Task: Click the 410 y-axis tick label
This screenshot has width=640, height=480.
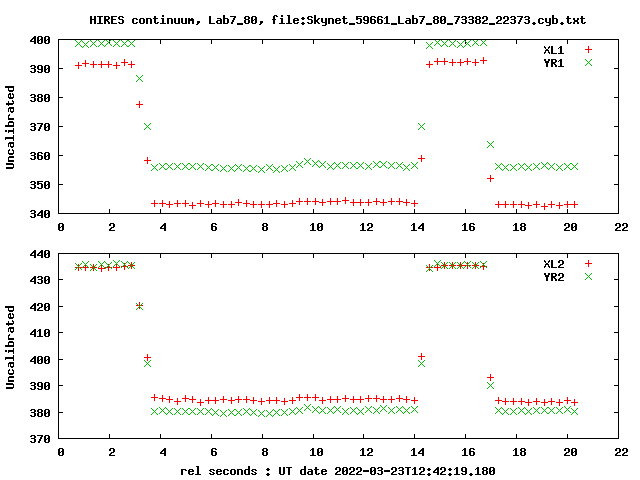Action: (x=40, y=333)
